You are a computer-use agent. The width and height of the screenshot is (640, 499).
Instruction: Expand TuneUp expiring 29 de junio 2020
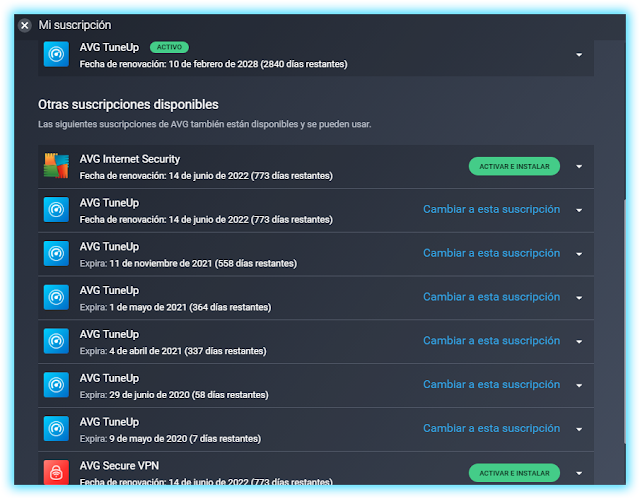click(579, 385)
